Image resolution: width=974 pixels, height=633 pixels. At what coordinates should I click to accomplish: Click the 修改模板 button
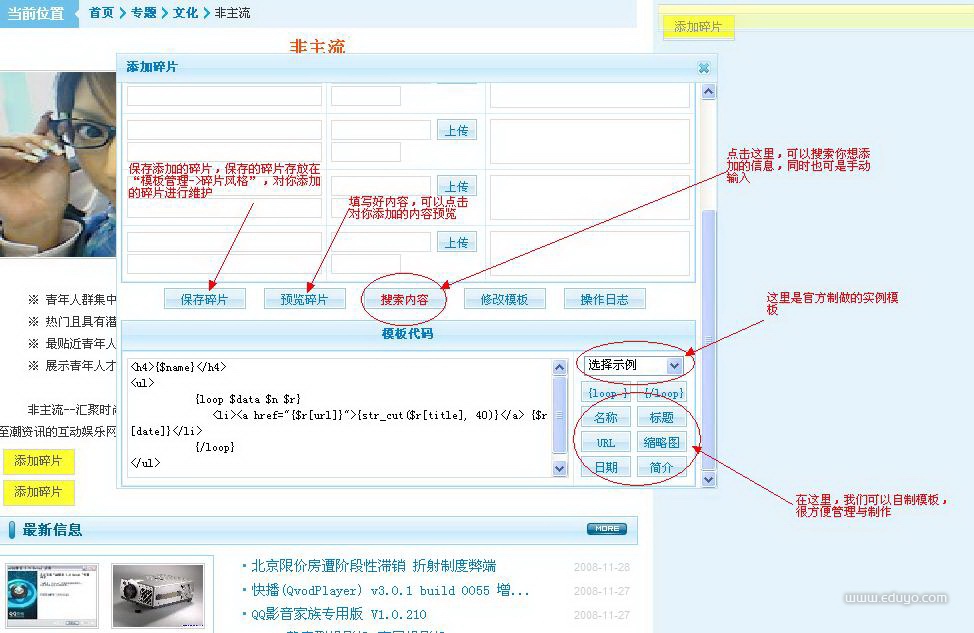click(504, 299)
